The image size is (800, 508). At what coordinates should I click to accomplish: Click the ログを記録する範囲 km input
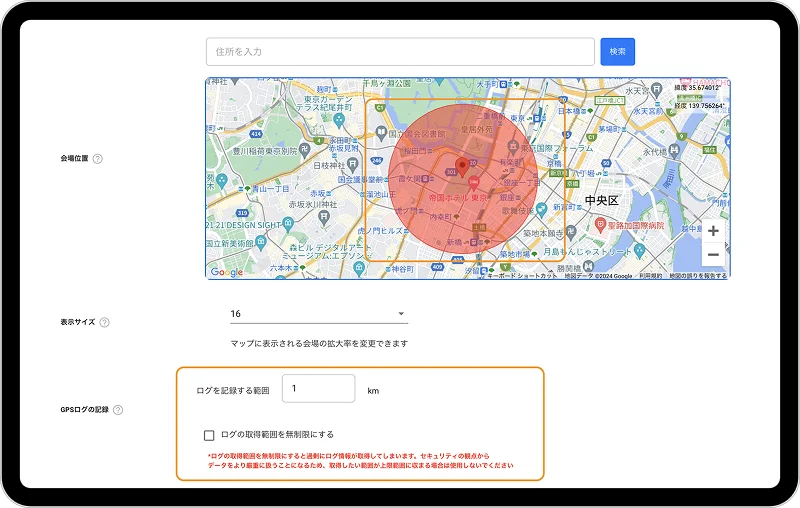point(319,389)
